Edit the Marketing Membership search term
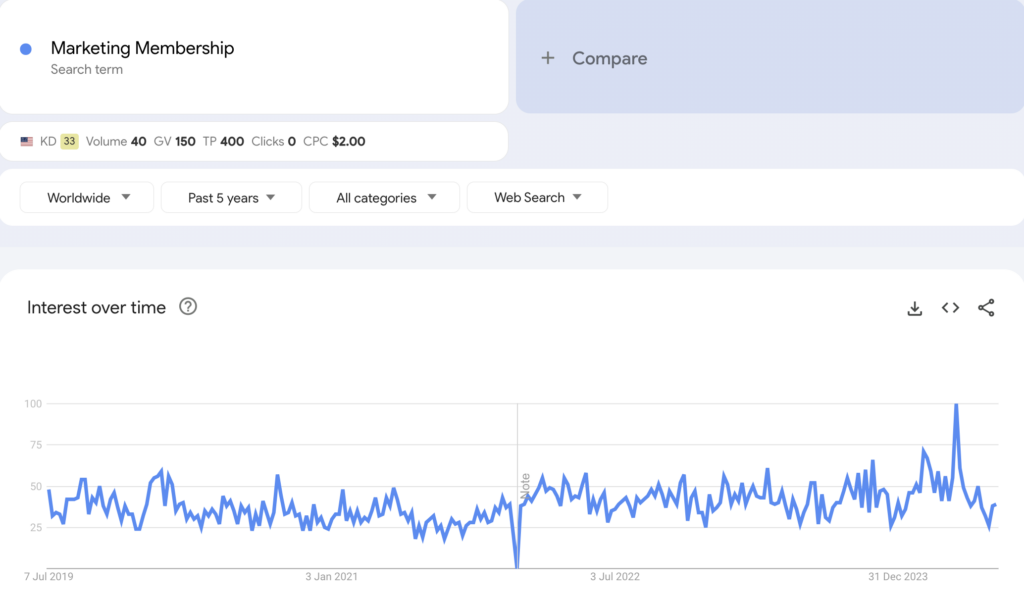 click(142, 48)
